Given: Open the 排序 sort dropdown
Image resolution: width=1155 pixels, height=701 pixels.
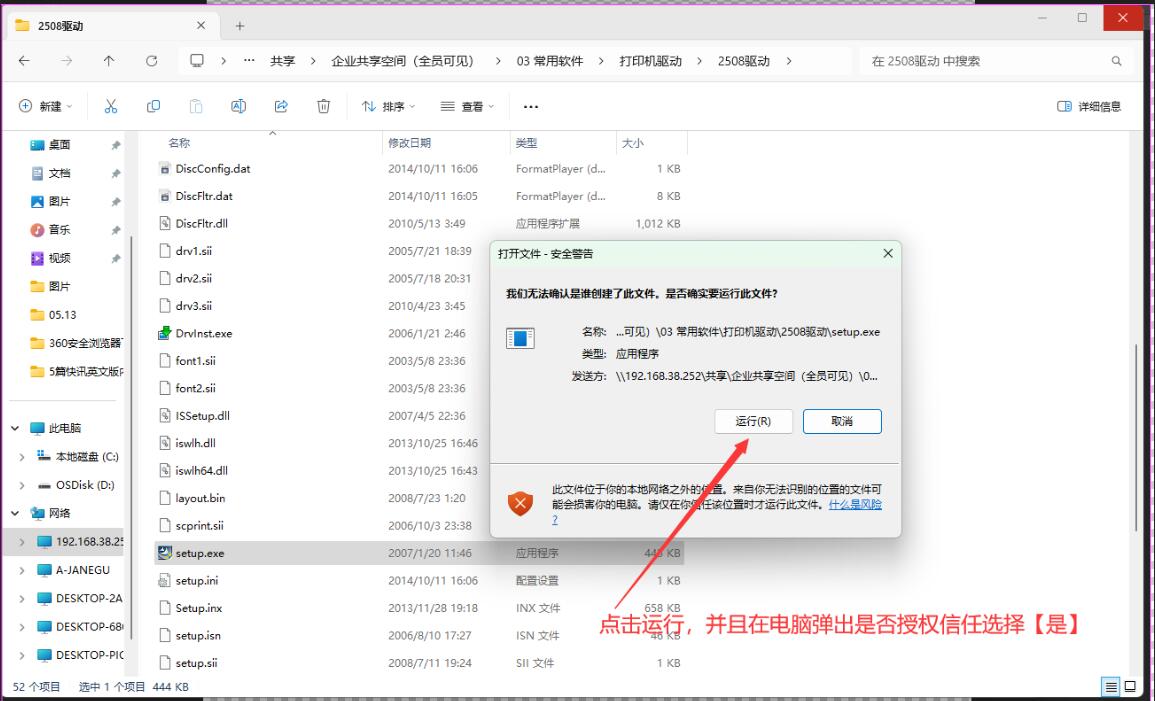Looking at the screenshot, I should [388, 106].
